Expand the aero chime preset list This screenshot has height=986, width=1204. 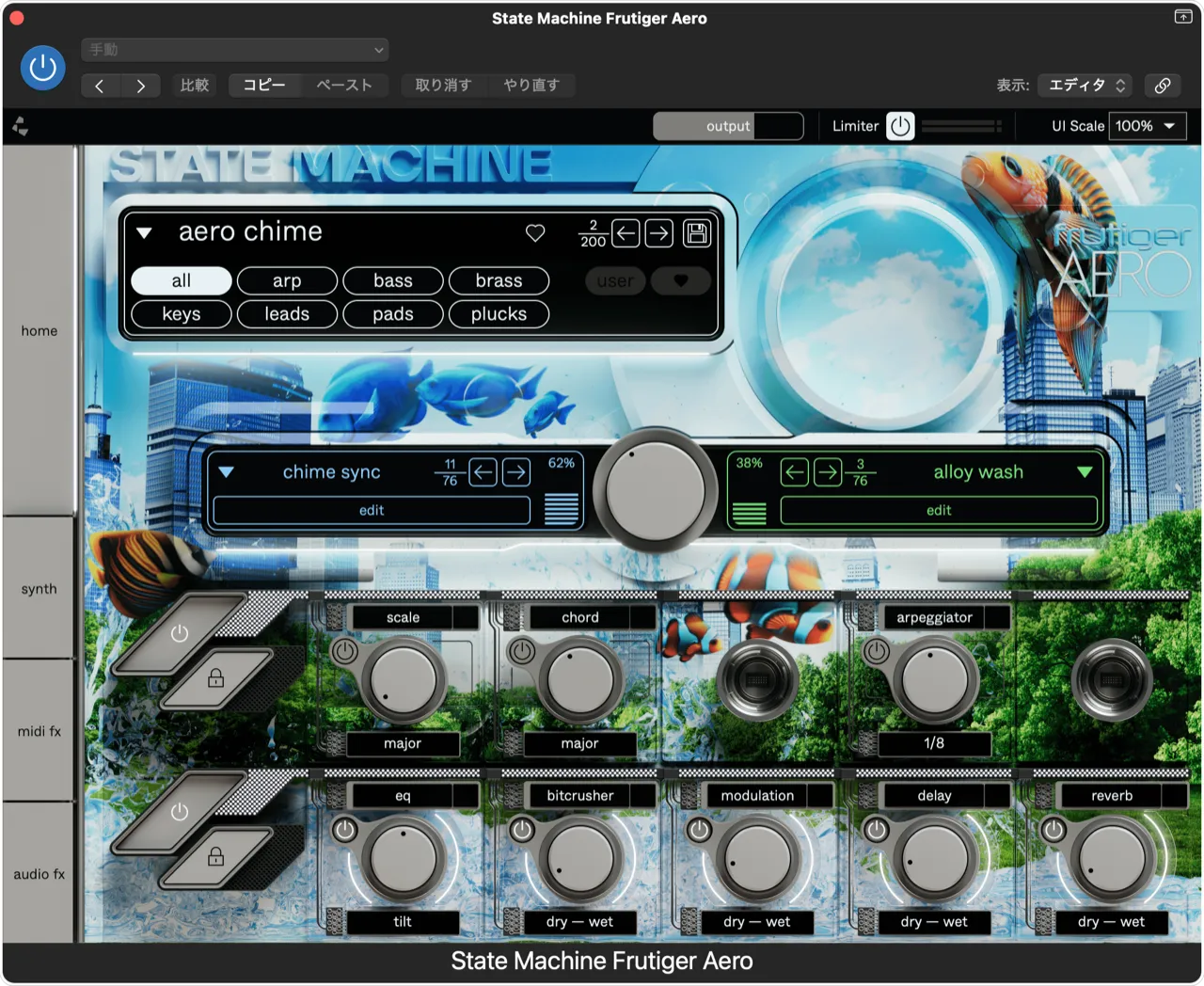[145, 232]
